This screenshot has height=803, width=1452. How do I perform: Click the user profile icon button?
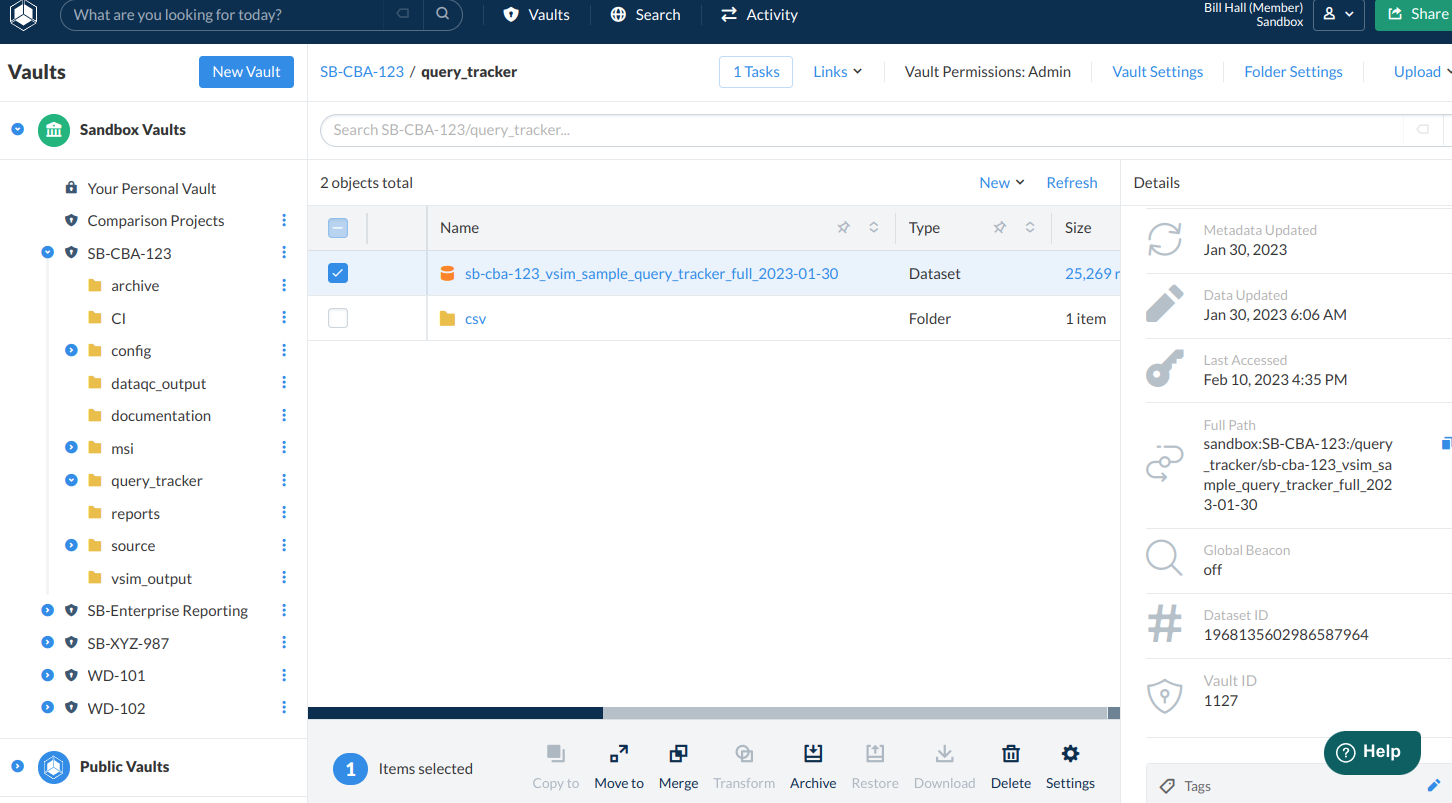1338,15
